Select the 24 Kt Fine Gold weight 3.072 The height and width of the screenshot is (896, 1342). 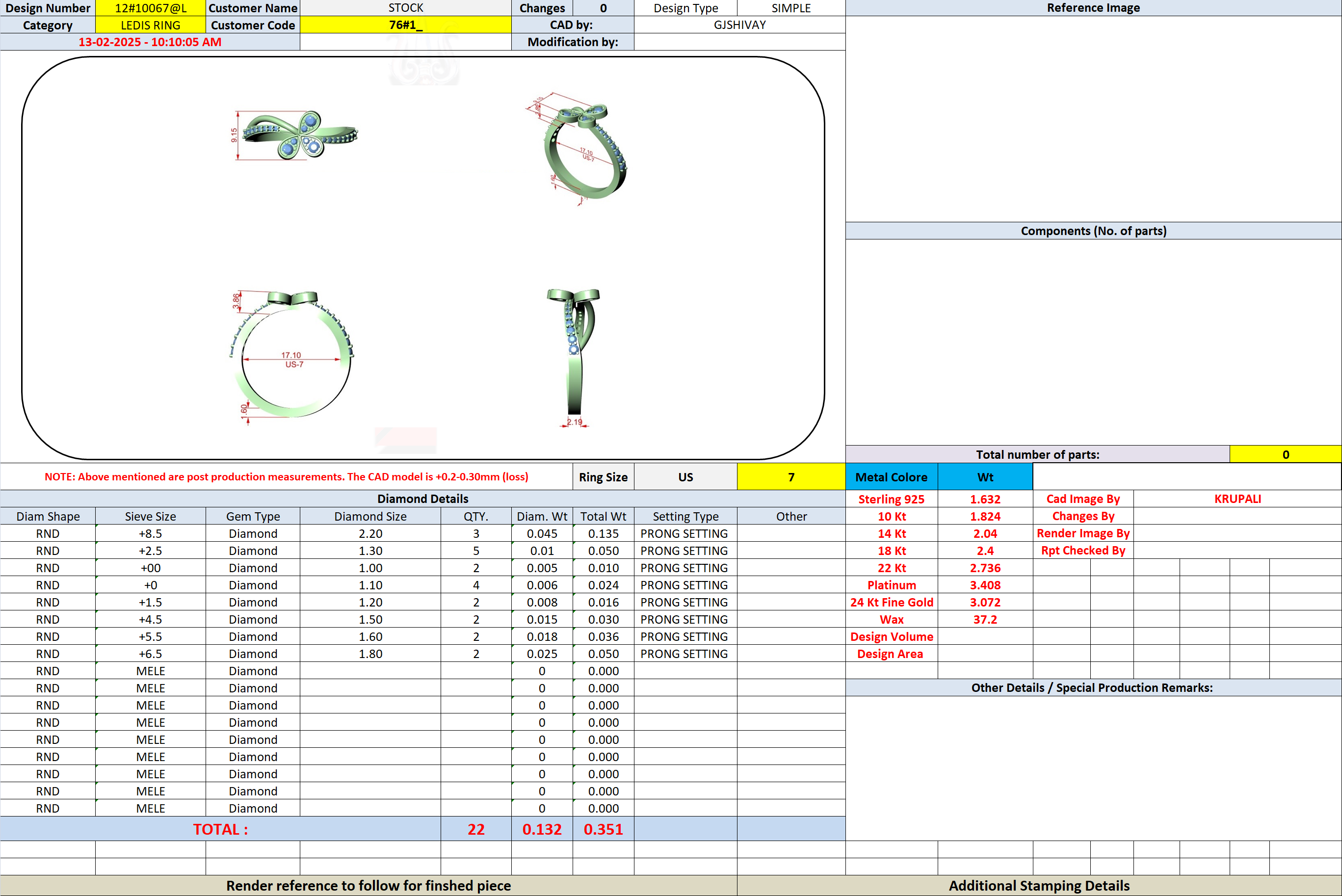coord(985,602)
